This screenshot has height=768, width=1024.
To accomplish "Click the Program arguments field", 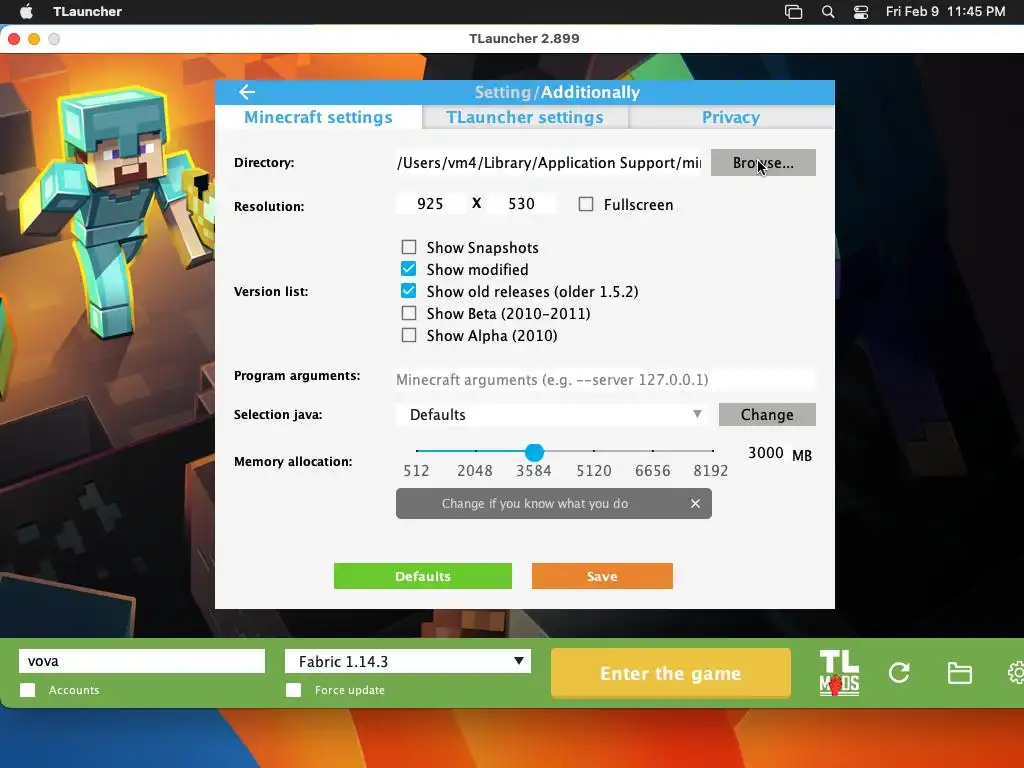I will 605,379.
